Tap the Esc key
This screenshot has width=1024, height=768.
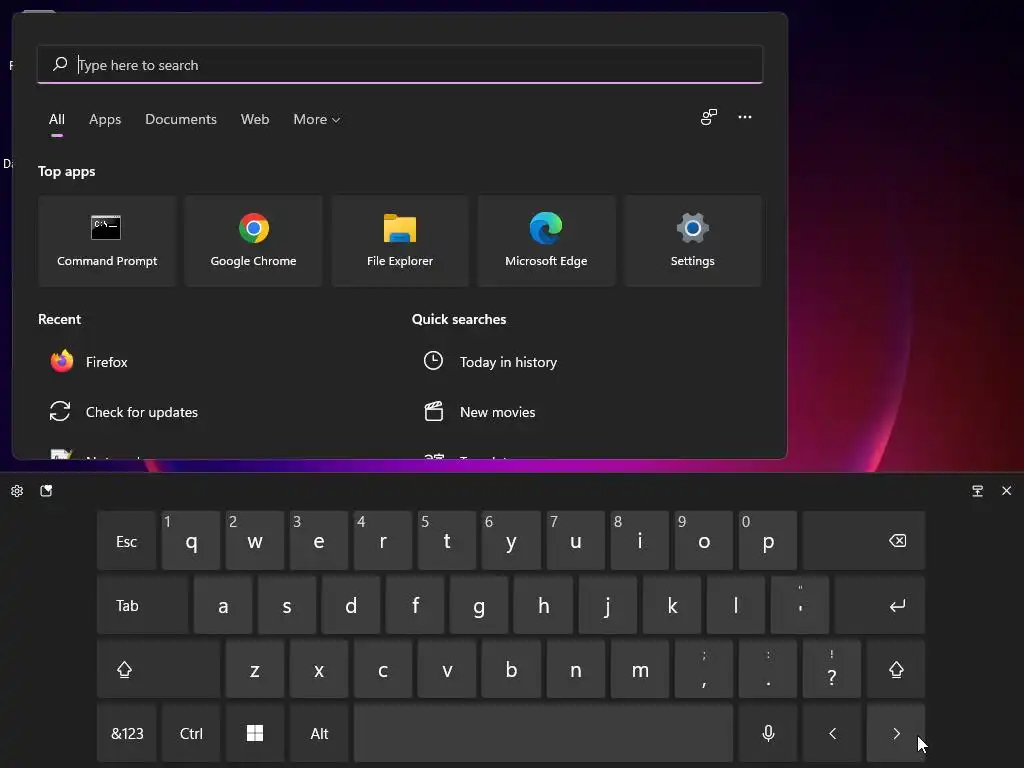[x=127, y=541]
